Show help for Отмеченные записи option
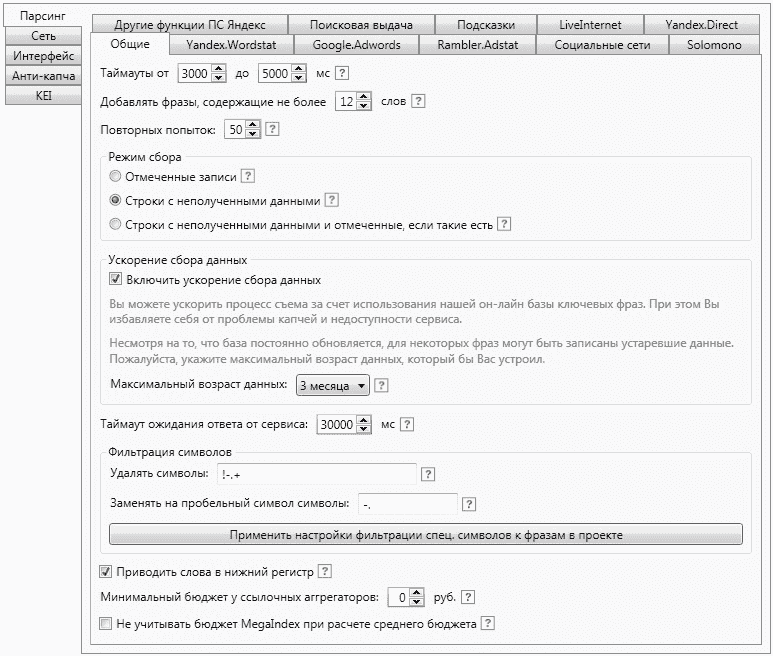Viewport: 773px width, 656px height. pyautogui.click(x=248, y=176)
